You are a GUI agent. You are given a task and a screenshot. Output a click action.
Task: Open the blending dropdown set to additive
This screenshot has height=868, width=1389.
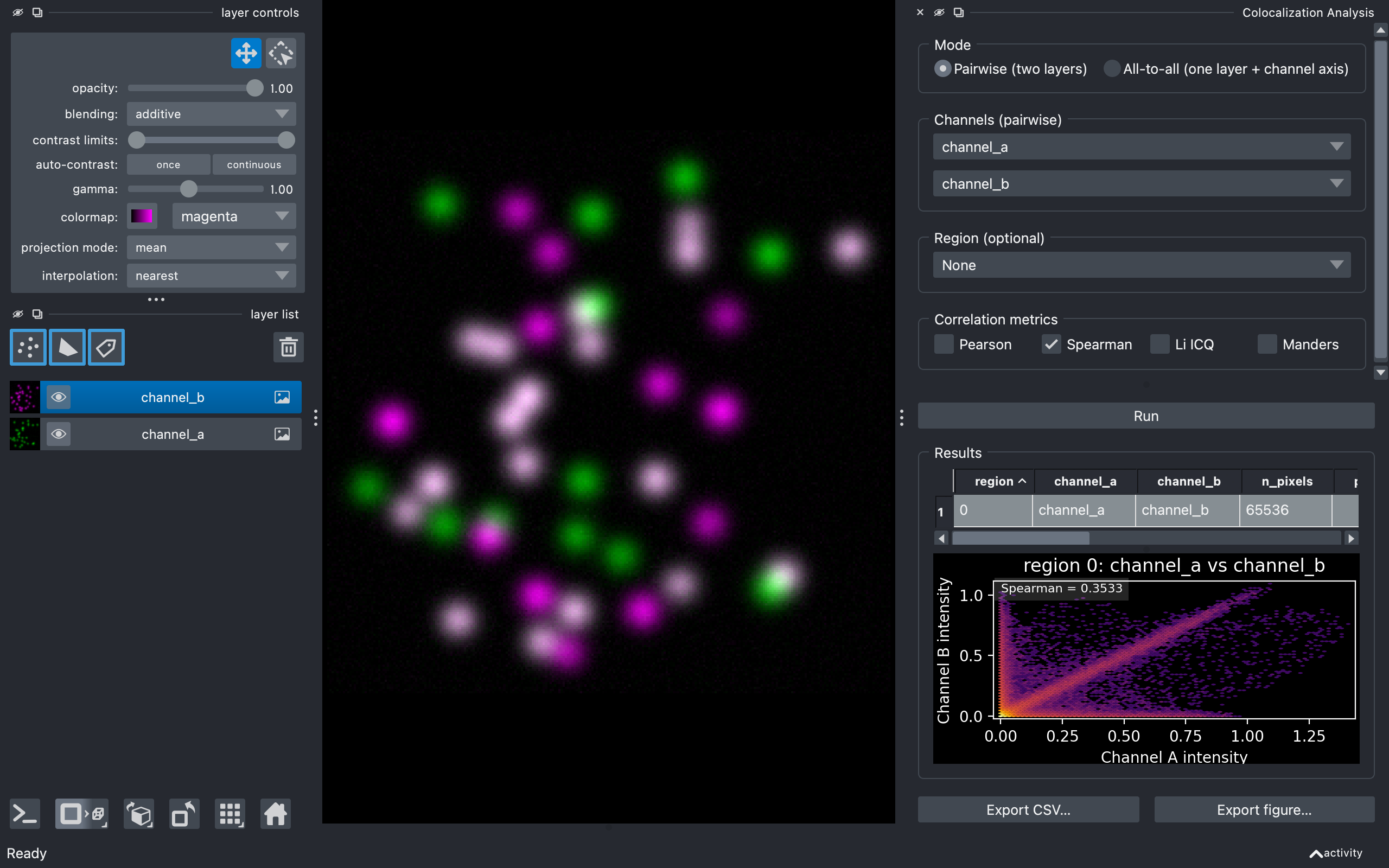pyautogui.click(x=211, y=114)
